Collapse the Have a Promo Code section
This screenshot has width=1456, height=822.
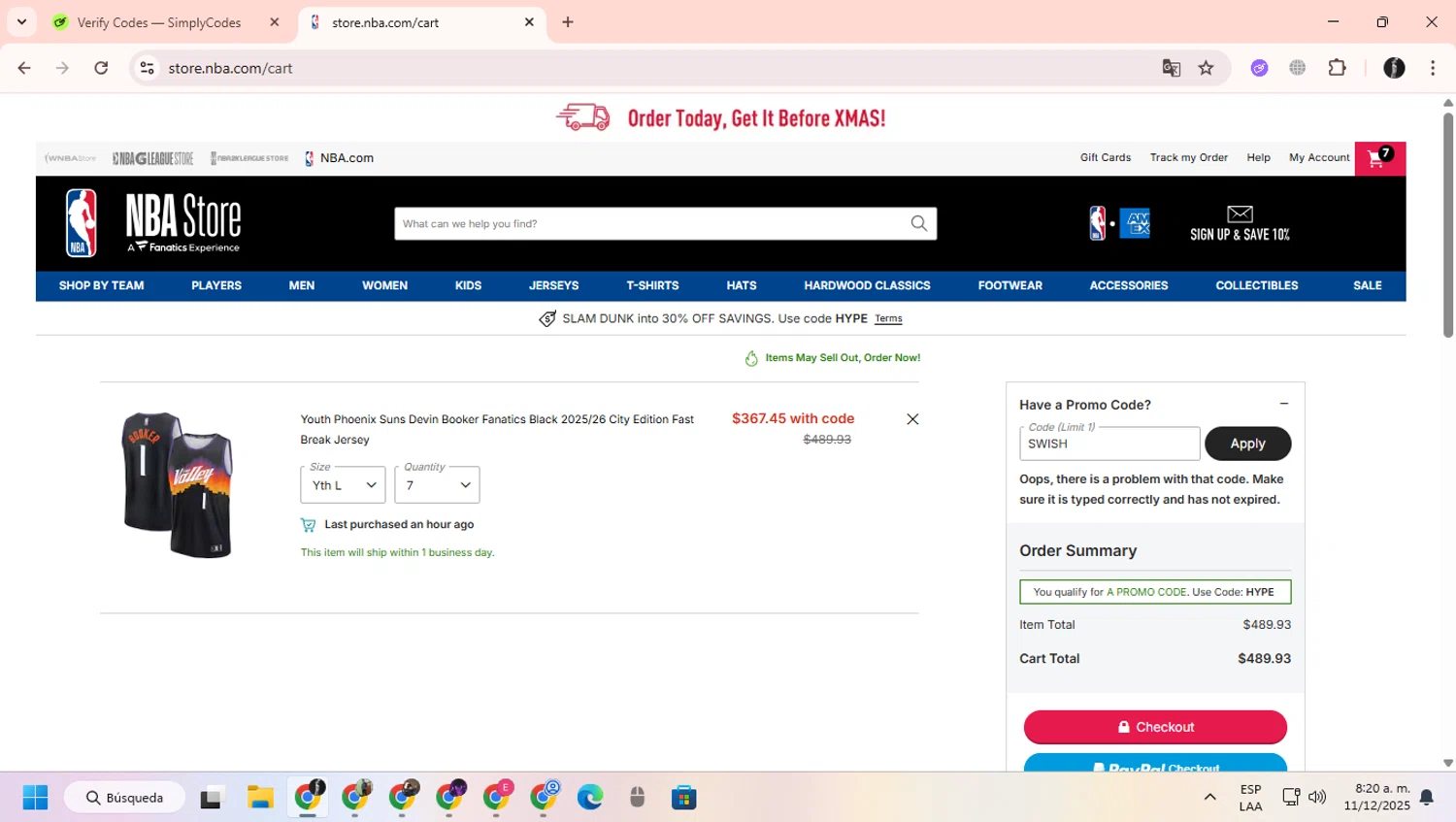[x=1283, y=404]
